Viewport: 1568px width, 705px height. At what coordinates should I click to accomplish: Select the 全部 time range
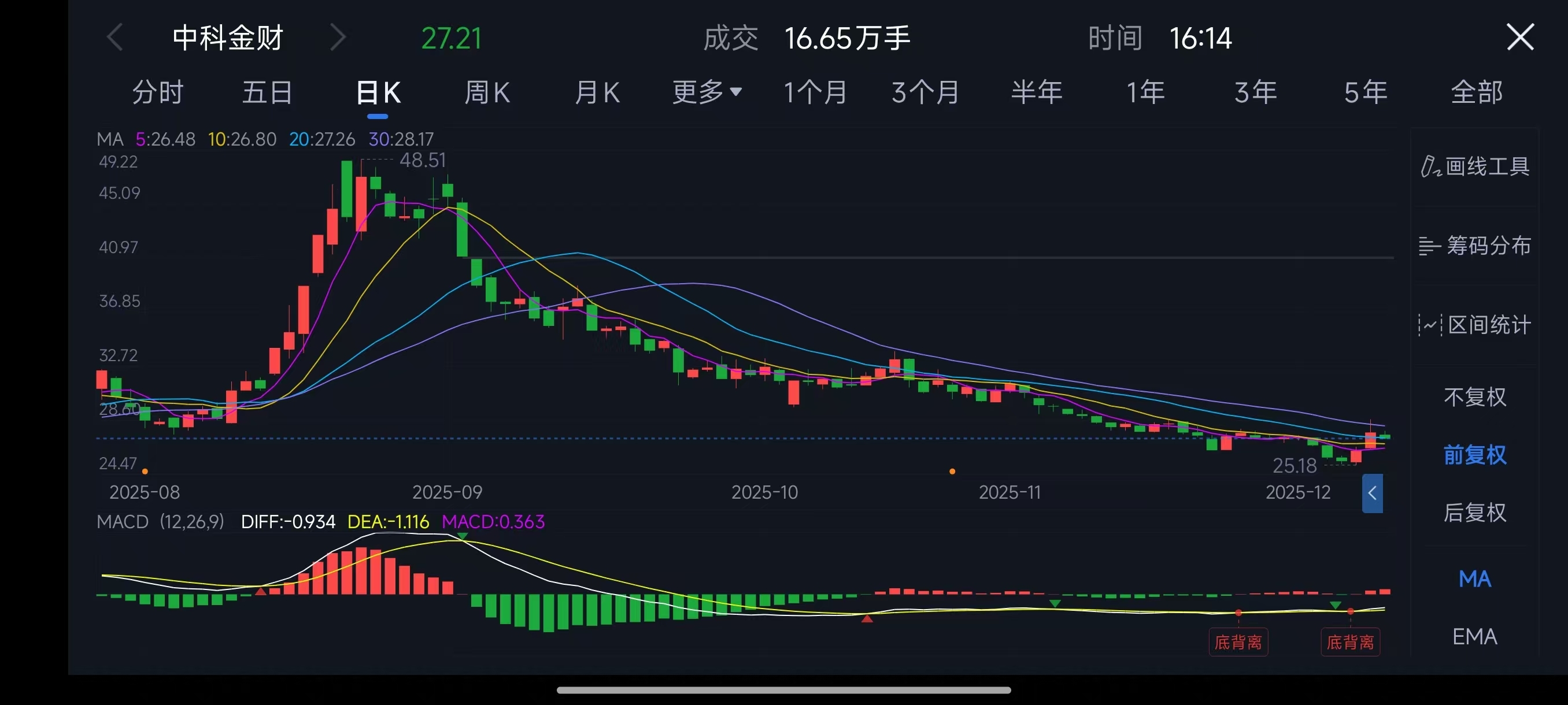click(x=1477, y=92)
